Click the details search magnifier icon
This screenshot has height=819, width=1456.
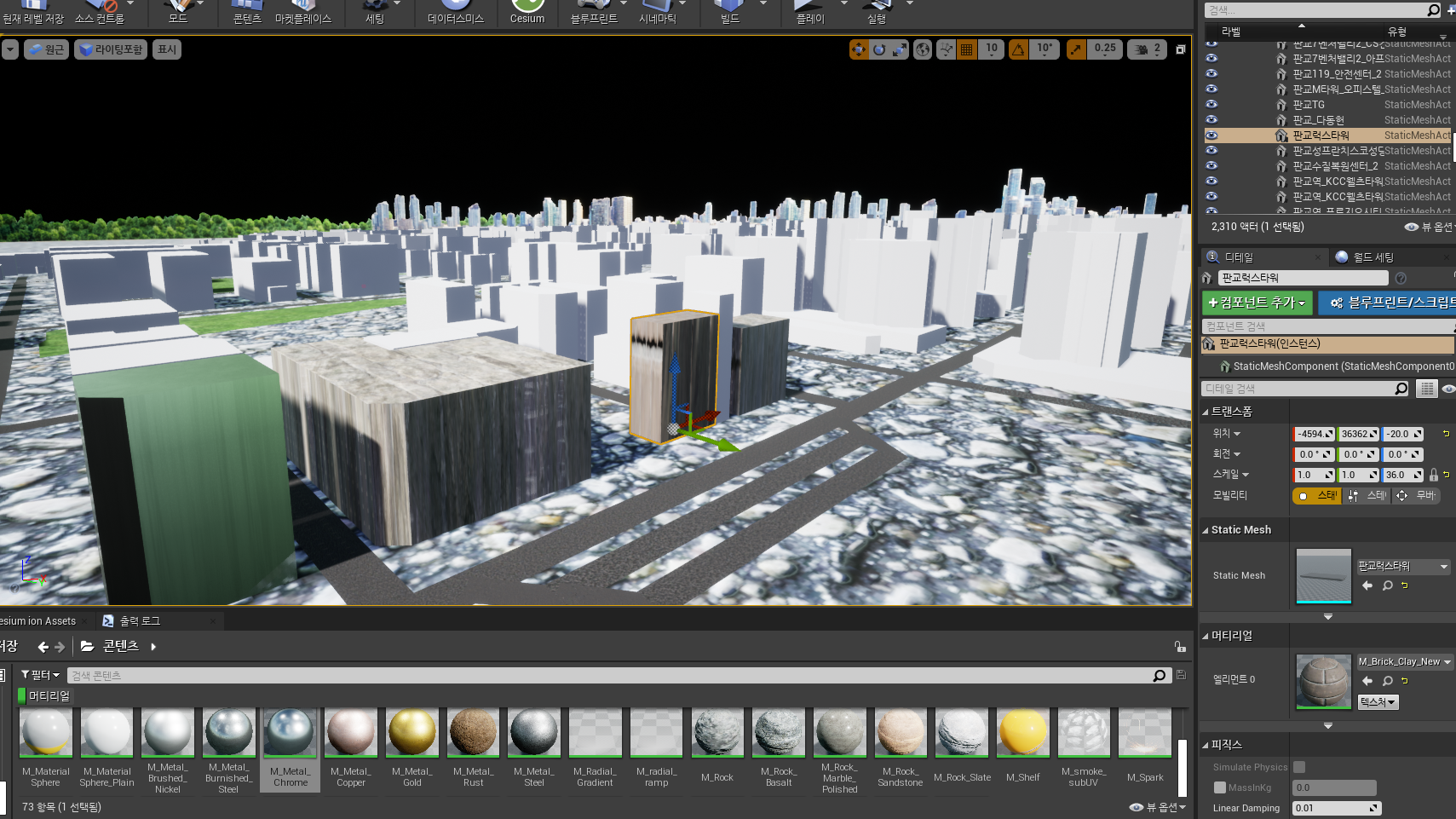[1401, 389]
